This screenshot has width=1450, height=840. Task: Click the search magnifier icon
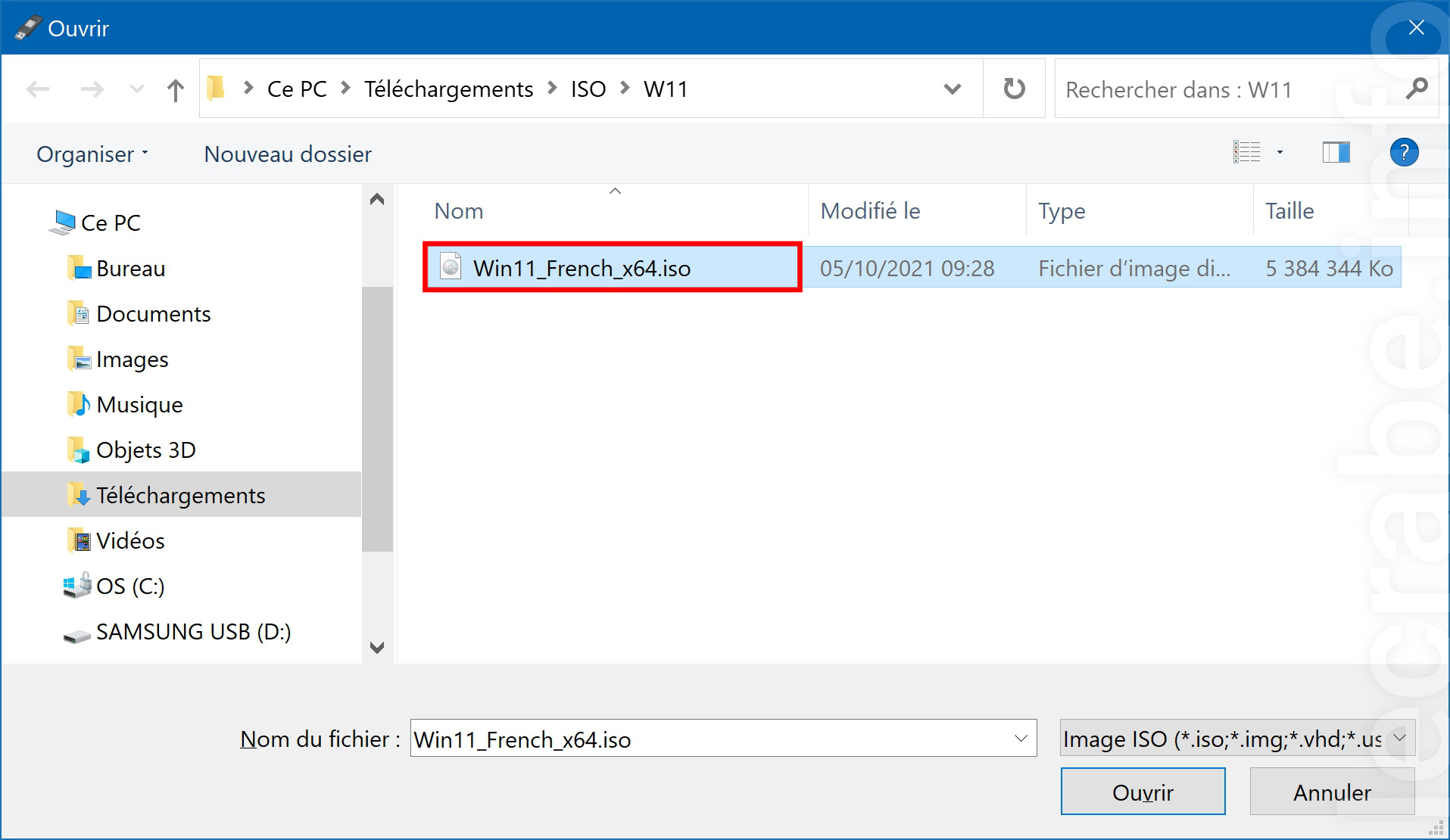coord(1416,89)
